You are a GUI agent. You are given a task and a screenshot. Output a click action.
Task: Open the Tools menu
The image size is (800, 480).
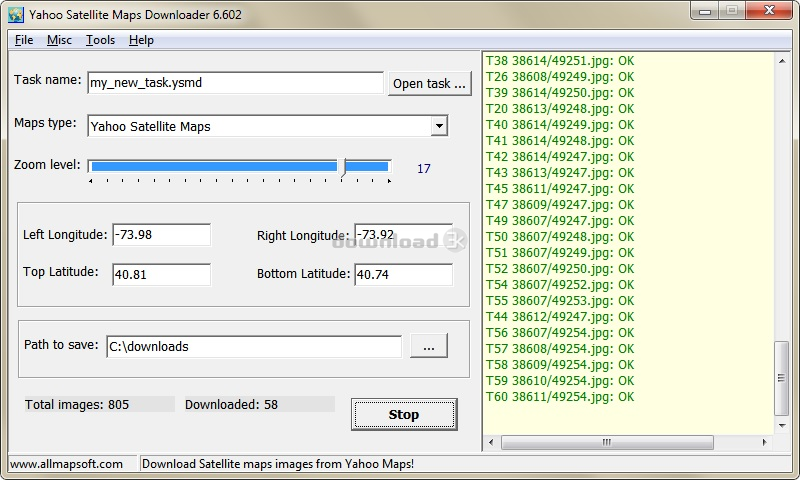[x=100, y=40]
